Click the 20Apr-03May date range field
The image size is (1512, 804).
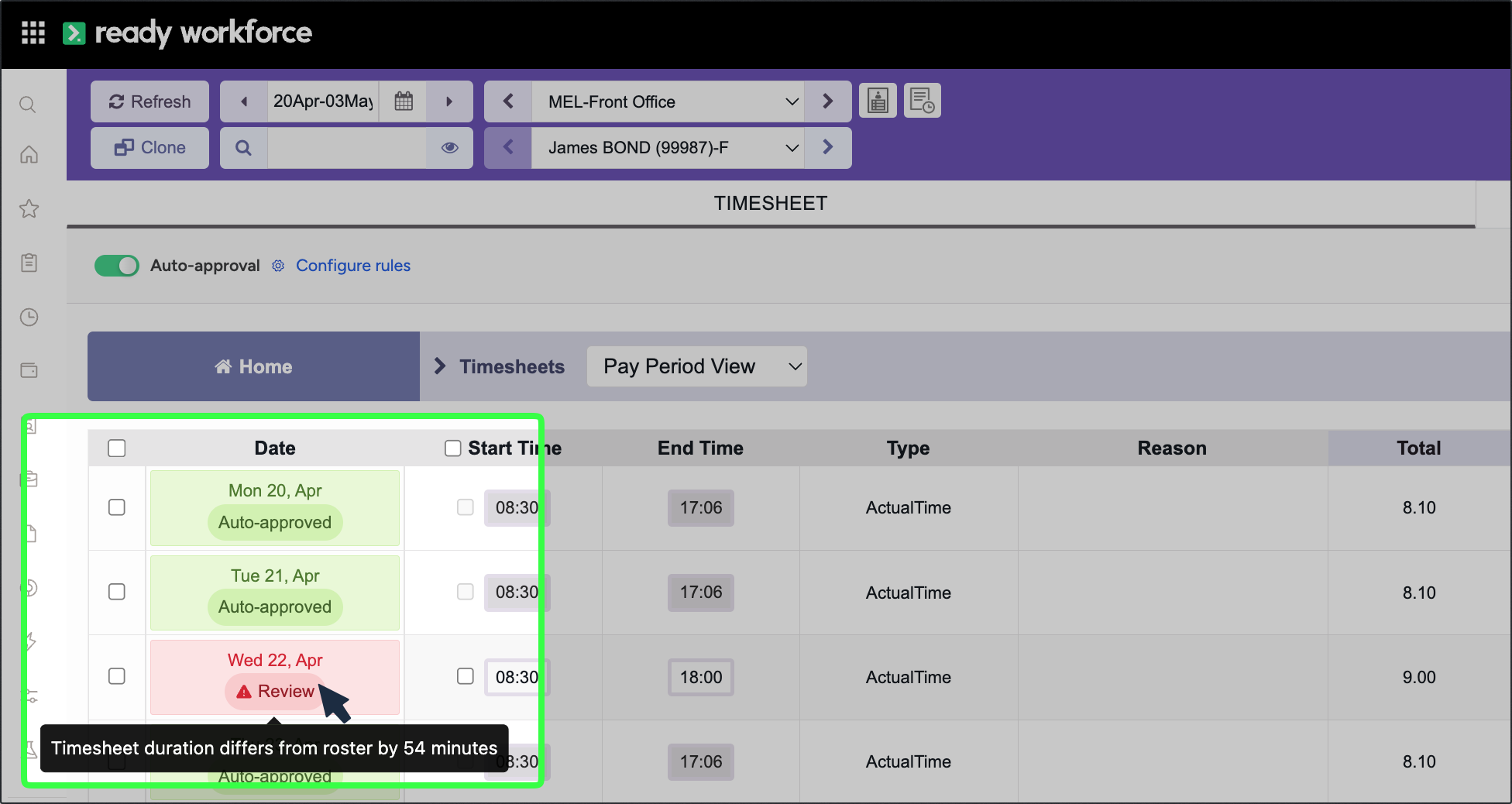point(323,101)
